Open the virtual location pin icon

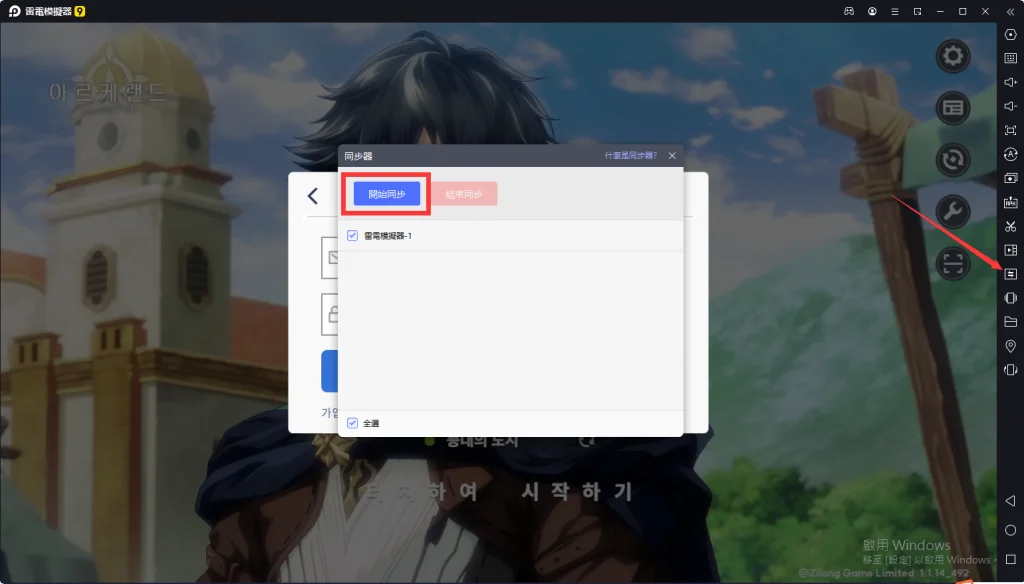click(1010, 346)
